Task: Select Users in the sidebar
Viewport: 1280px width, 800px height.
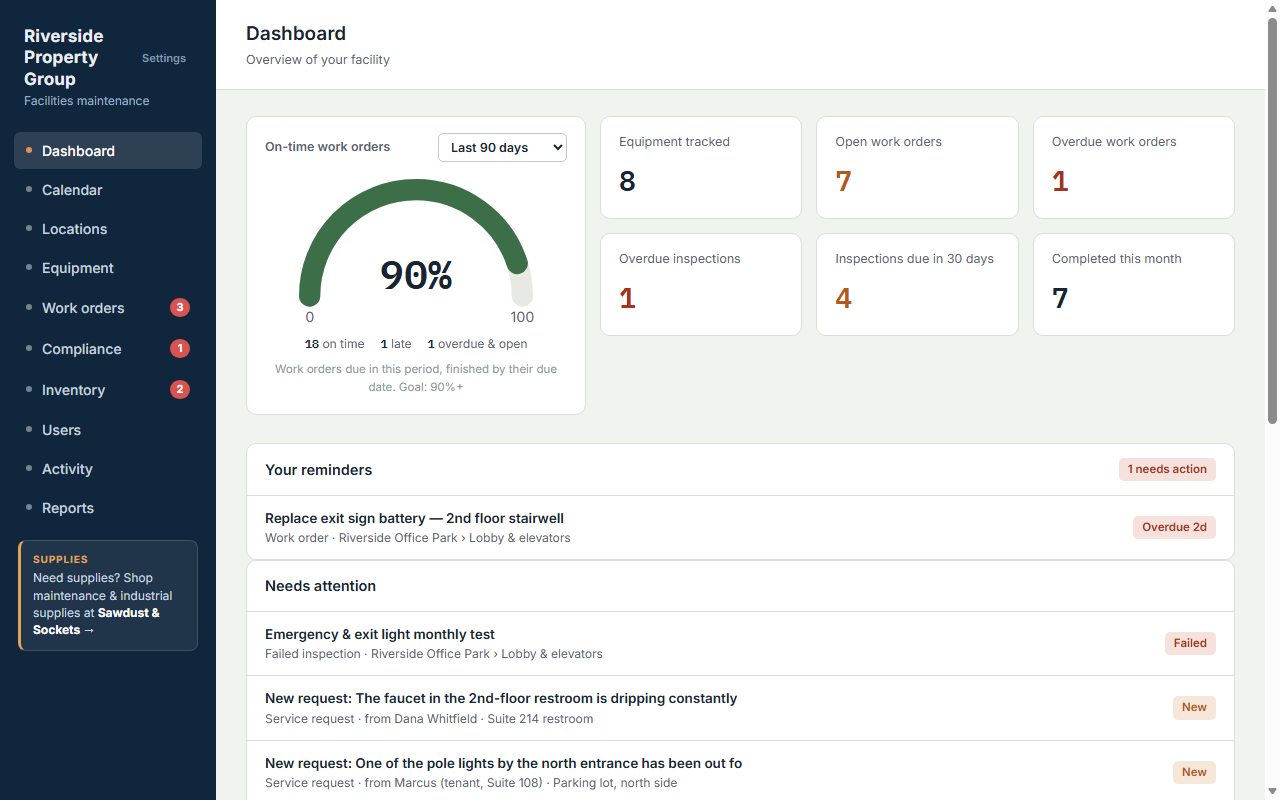Action: point(108,430)
